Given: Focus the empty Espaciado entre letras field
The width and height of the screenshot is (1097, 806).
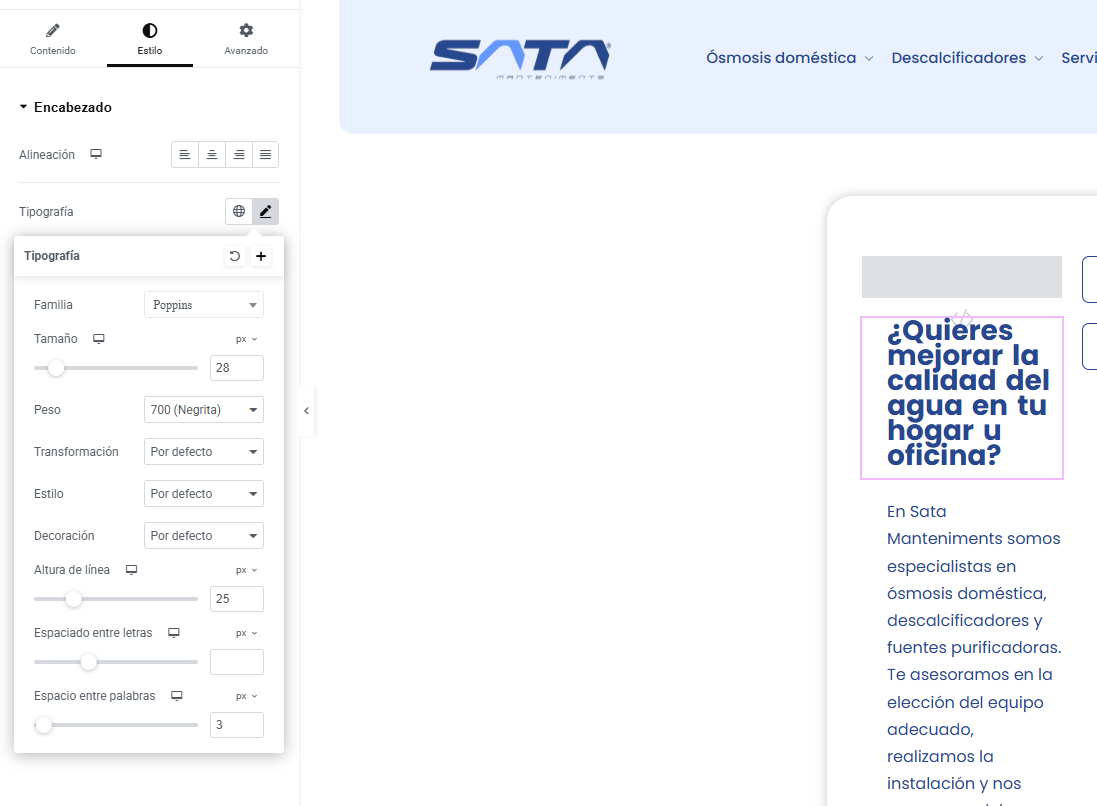Looking at the screenshot, I should (236, 662).
